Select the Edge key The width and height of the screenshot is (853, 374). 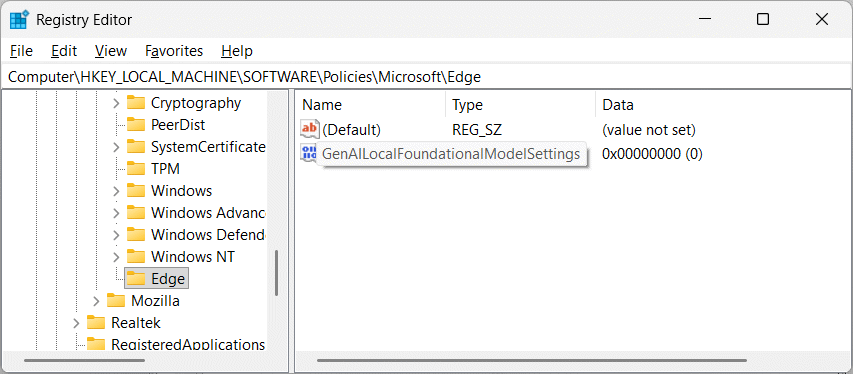(x=168, y=279)
